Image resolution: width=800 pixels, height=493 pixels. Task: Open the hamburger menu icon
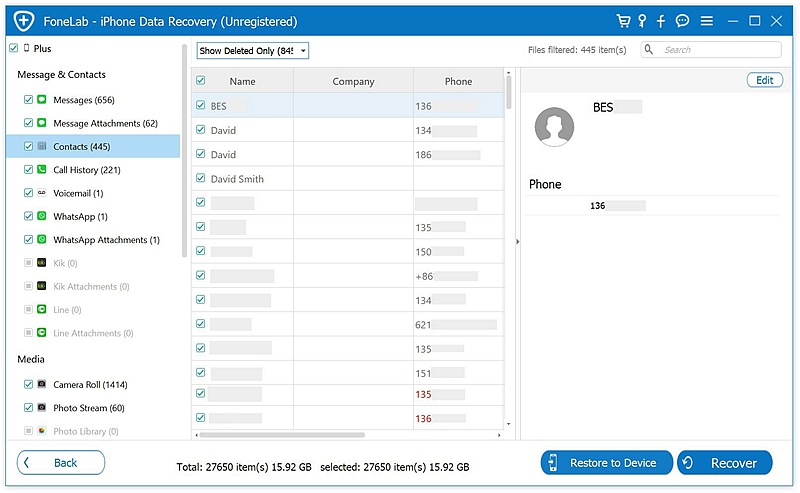[707, 21]
